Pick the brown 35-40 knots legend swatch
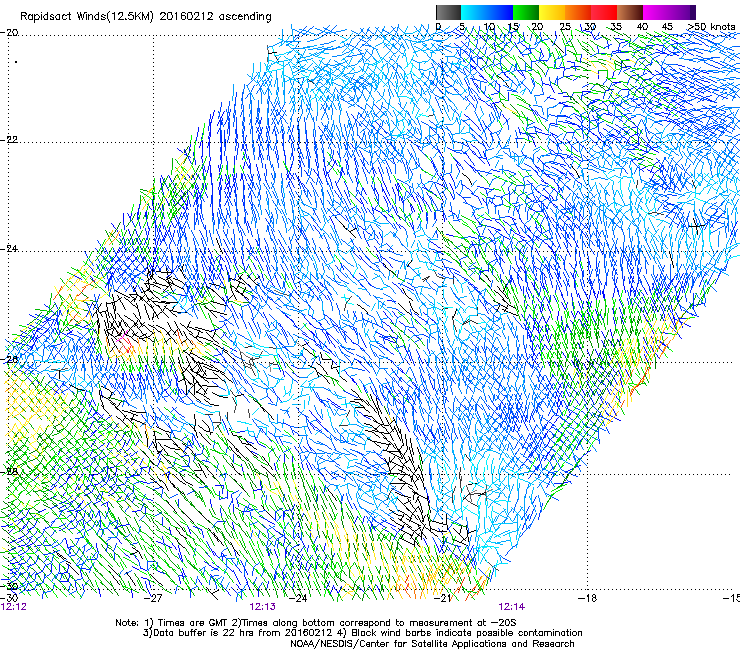Screen dimensions: 740x650 [x=630, y=12]
